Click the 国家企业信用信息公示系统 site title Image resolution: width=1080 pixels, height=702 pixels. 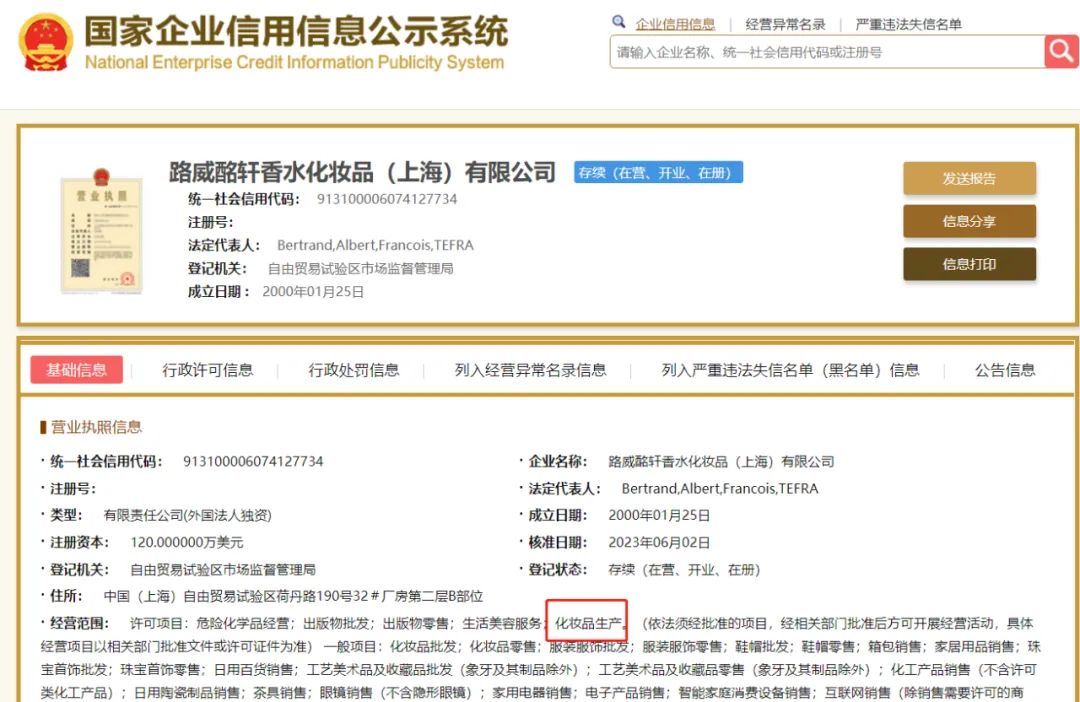[296, 30]
